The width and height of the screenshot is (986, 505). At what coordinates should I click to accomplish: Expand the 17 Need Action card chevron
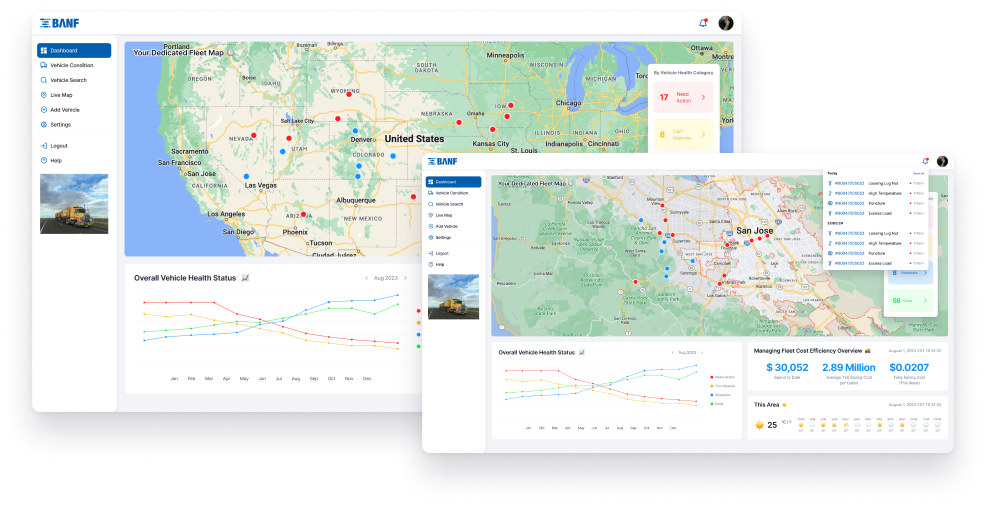point(703,97)
